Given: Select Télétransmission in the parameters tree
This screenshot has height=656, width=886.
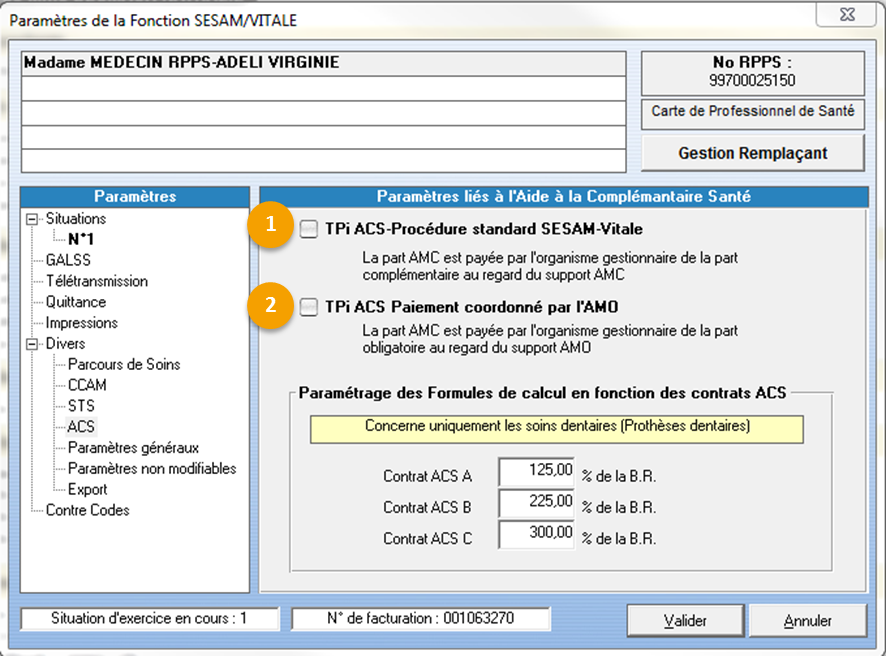Looking at the screenshot, I should click(97, 281).
